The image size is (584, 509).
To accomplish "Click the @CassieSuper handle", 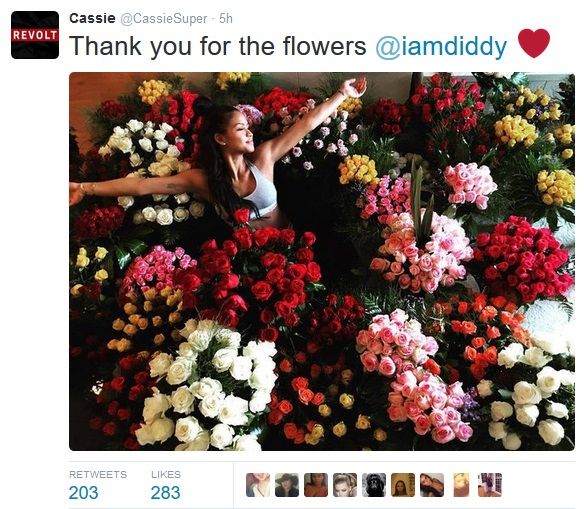I will (164, 19).
